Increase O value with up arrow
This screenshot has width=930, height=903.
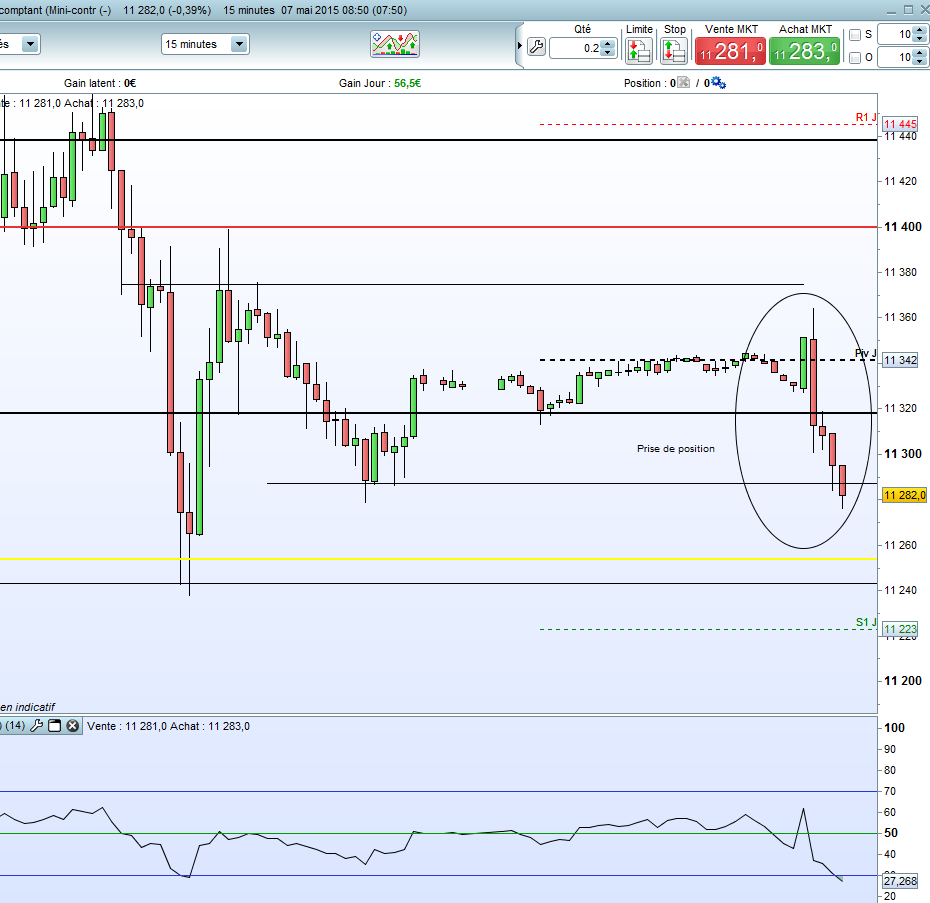(x=919, y=53)
